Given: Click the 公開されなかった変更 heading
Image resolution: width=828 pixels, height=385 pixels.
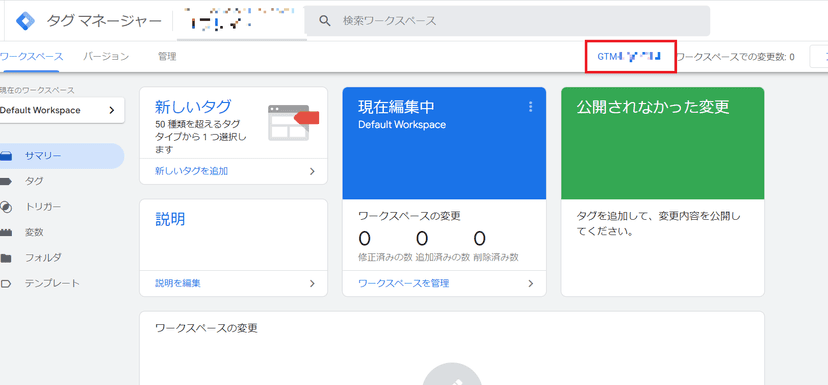Looking at the screenshot, I should point(653,107).
